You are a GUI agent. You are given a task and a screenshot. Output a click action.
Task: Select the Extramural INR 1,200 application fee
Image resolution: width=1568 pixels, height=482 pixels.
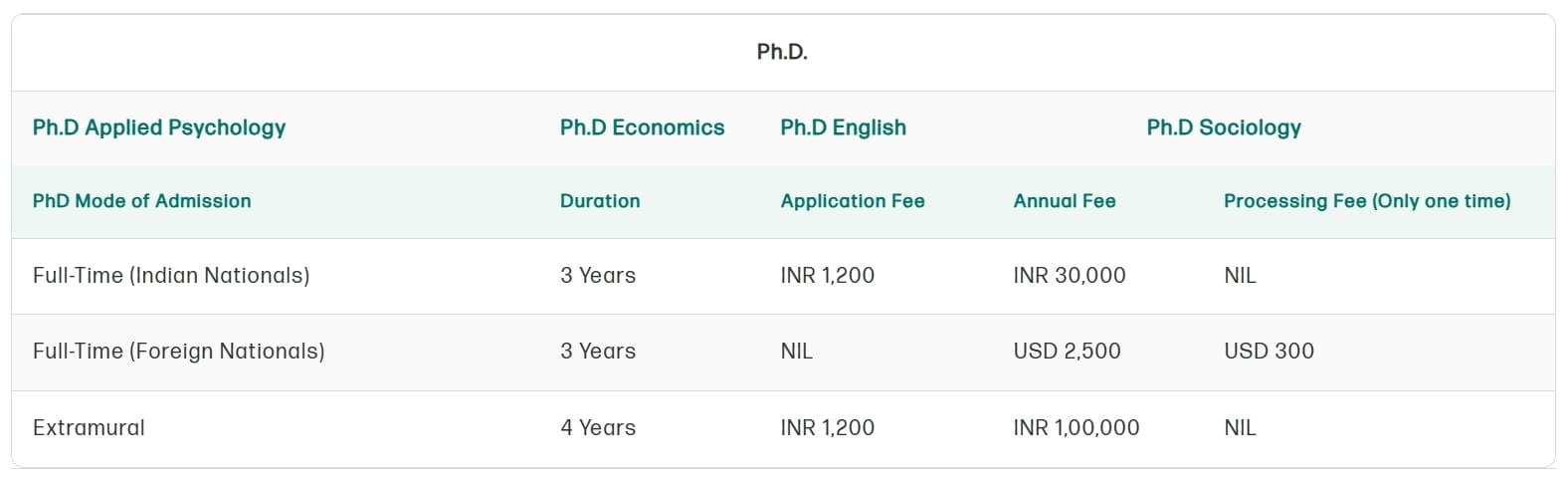[x=827, y=428]
